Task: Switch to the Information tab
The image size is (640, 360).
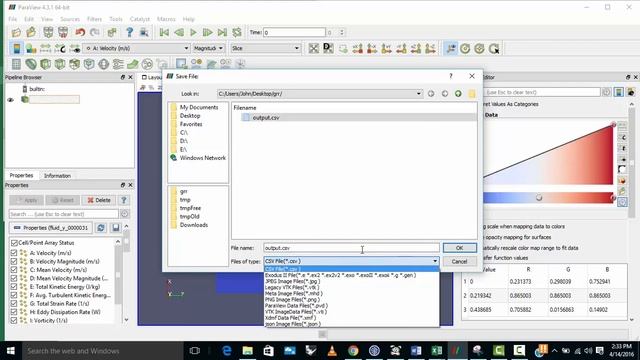Action: pos(57,176)
